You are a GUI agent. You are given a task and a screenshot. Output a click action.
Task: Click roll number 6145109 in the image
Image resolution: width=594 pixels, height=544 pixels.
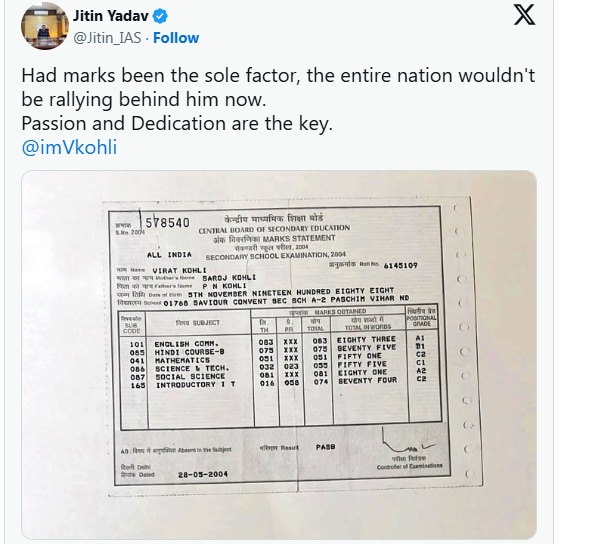click(400, 265)
